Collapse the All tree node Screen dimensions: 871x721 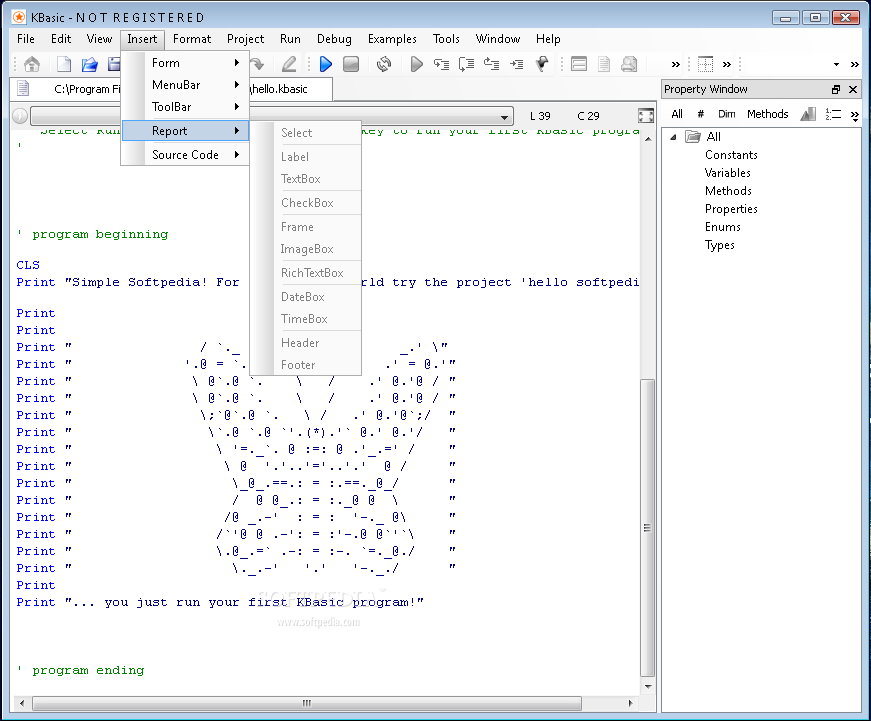[673, 137]
